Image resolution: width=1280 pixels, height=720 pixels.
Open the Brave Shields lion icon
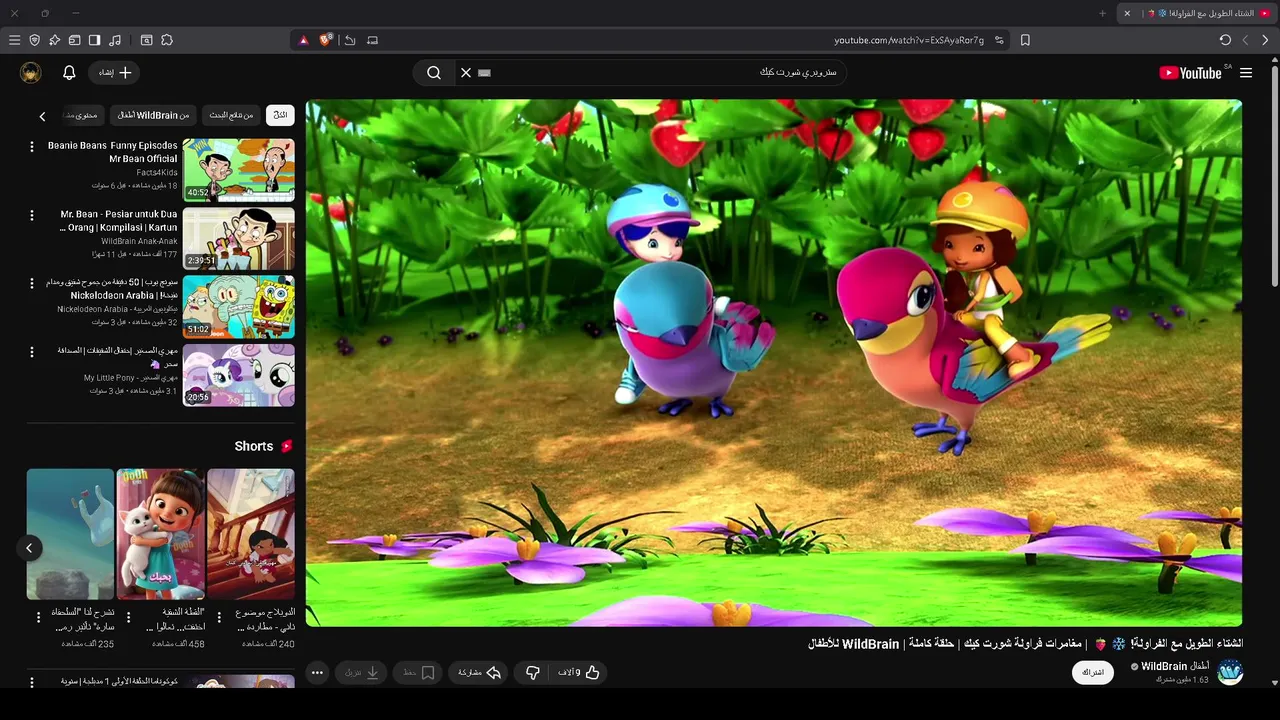pyautogui.click(x=326, y=40)
